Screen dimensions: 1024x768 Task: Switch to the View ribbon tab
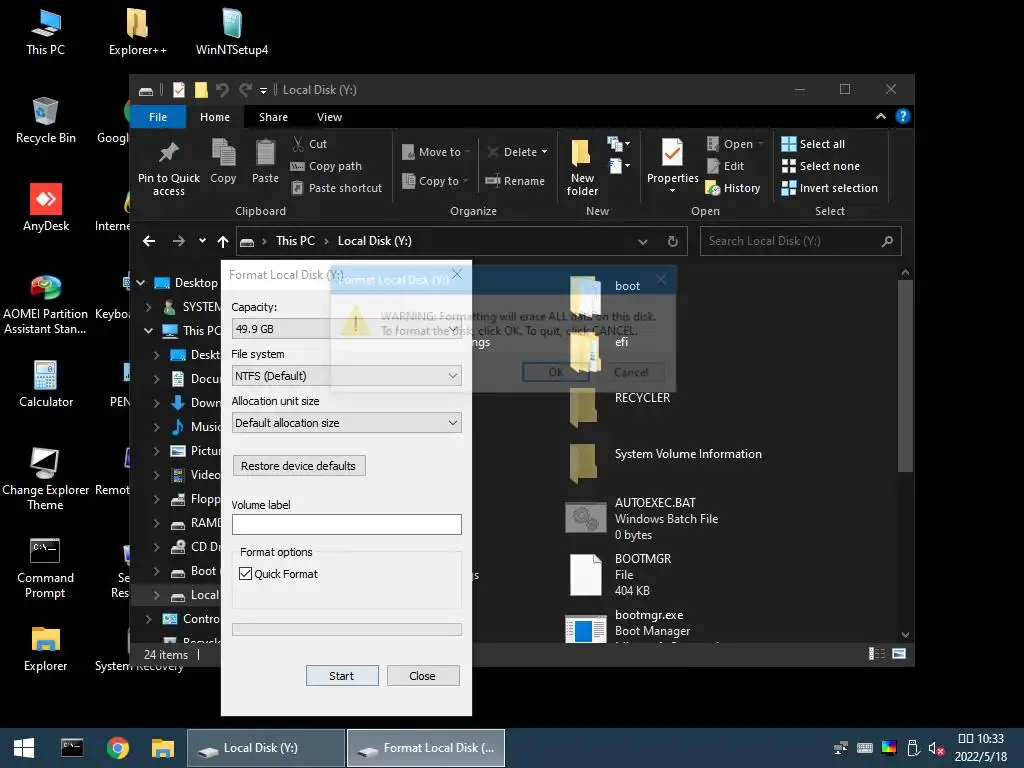[329, 117]
